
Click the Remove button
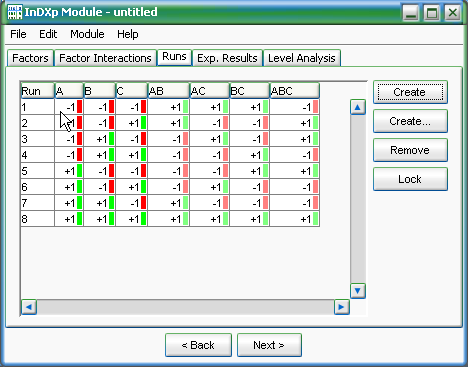point(410,150)
